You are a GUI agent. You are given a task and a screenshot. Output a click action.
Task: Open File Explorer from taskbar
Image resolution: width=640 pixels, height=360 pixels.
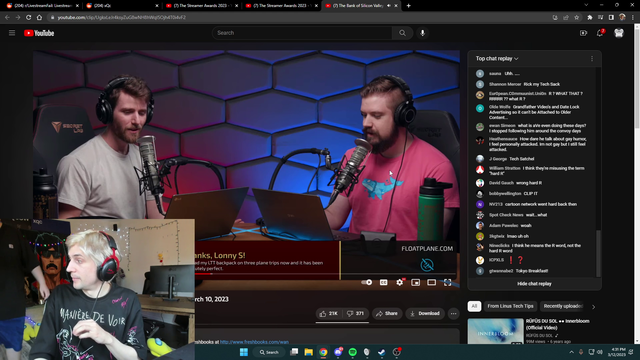tap(309, 352)
